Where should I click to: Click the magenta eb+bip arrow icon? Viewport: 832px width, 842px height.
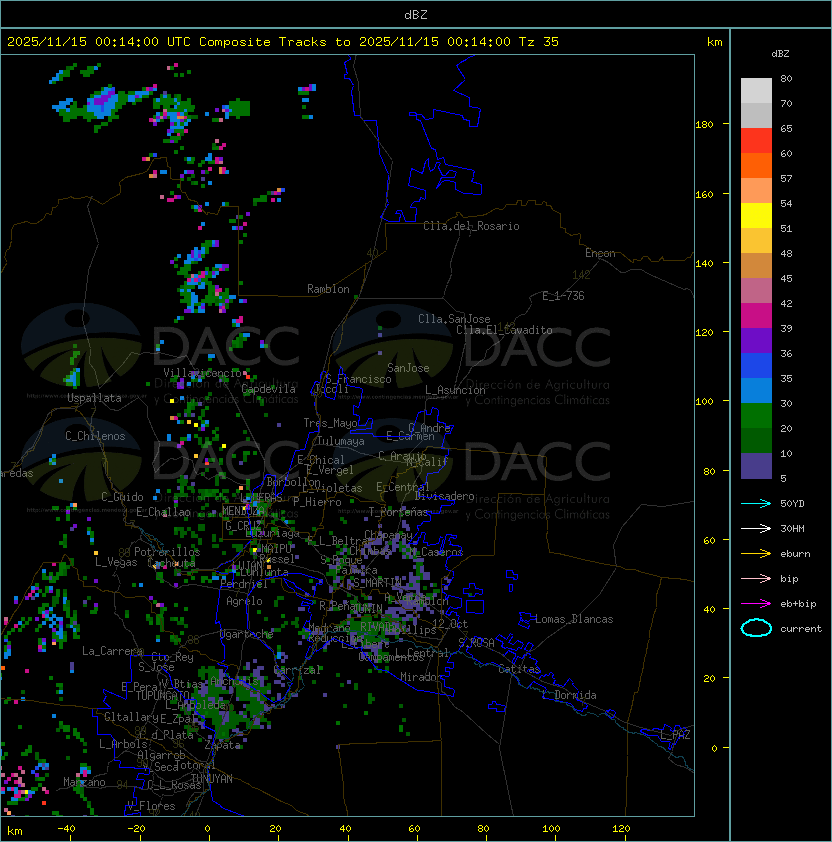(x=756, y=604)
